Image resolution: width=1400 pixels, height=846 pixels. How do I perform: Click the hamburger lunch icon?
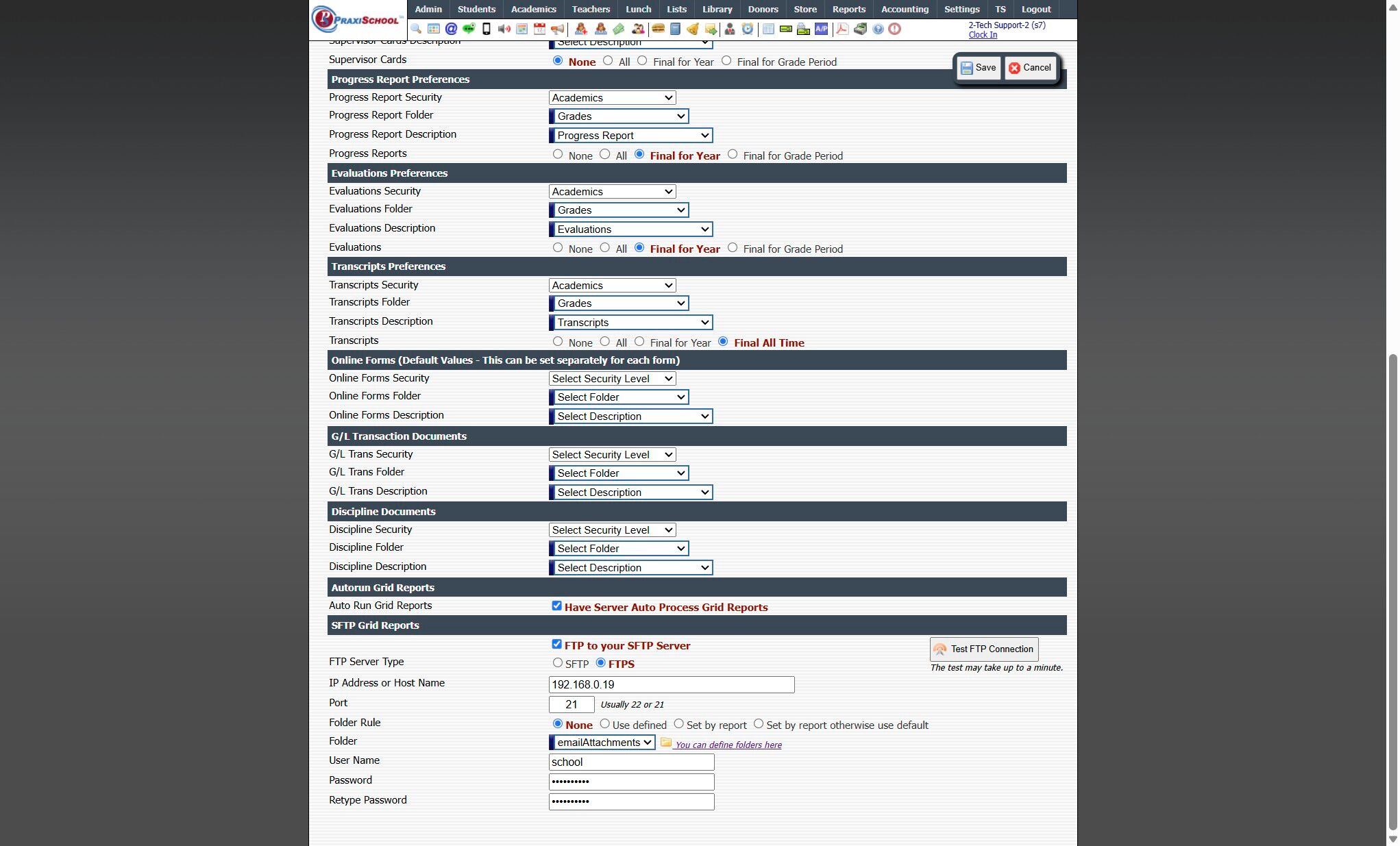658,29
